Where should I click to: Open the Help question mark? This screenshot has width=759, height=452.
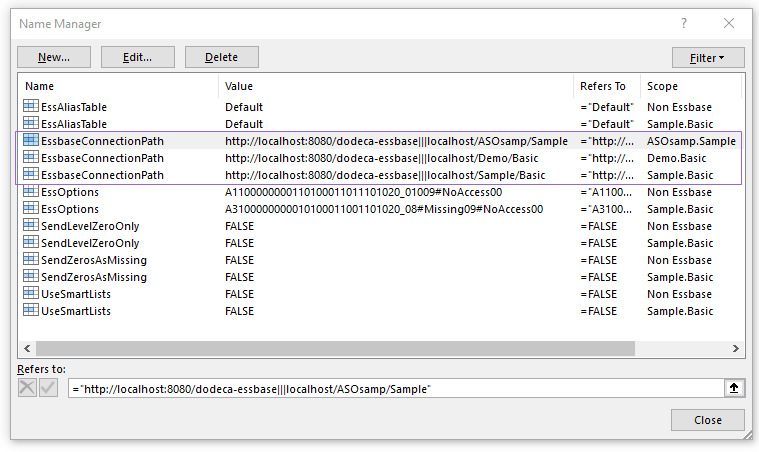pyautogui.click(x=683, y=23)
